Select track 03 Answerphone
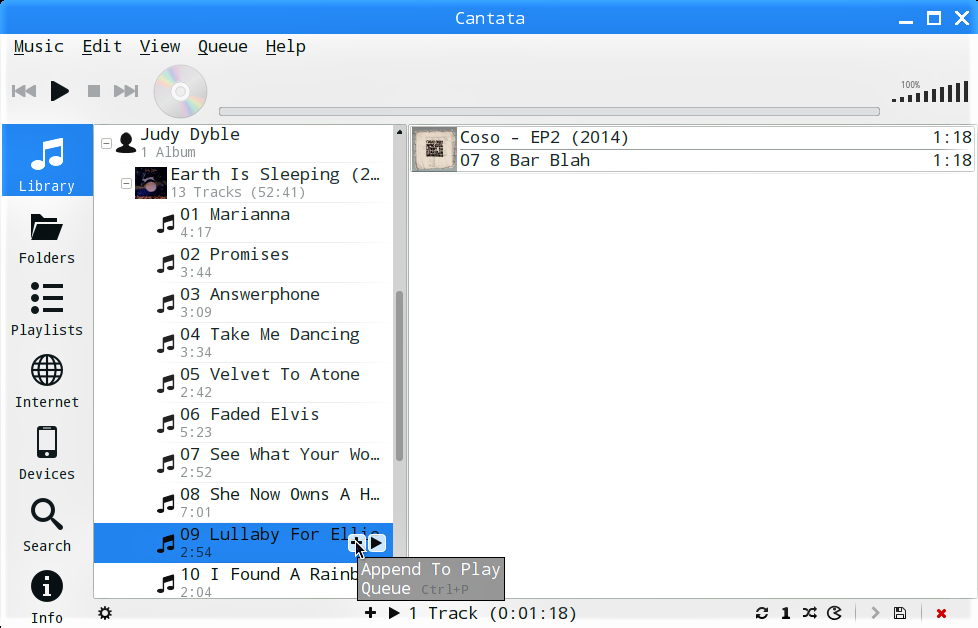978x628 pixels. tap(243, 302)
